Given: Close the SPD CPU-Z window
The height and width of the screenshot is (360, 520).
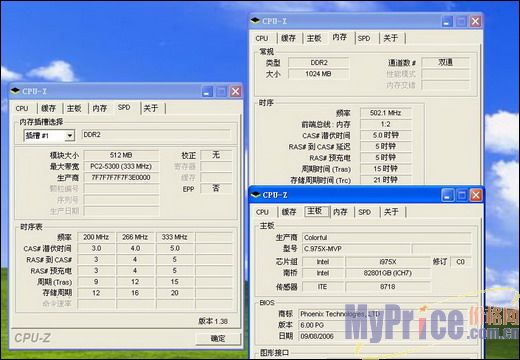Looking at the screenshot, I should click(236, 91).
